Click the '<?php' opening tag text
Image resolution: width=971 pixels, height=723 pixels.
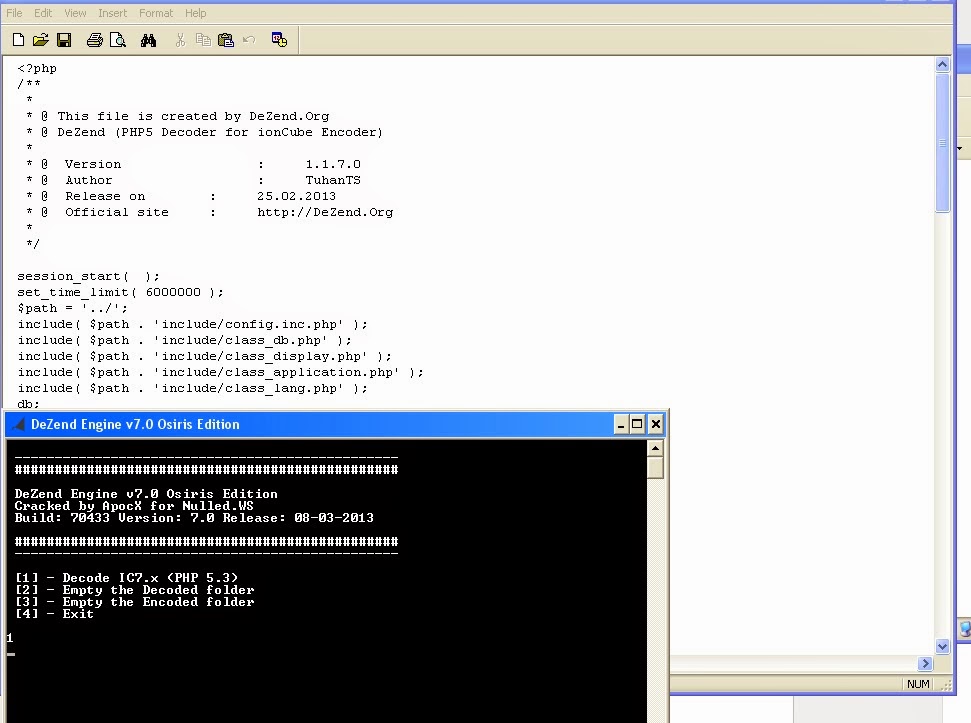click(x=37, y=68)
